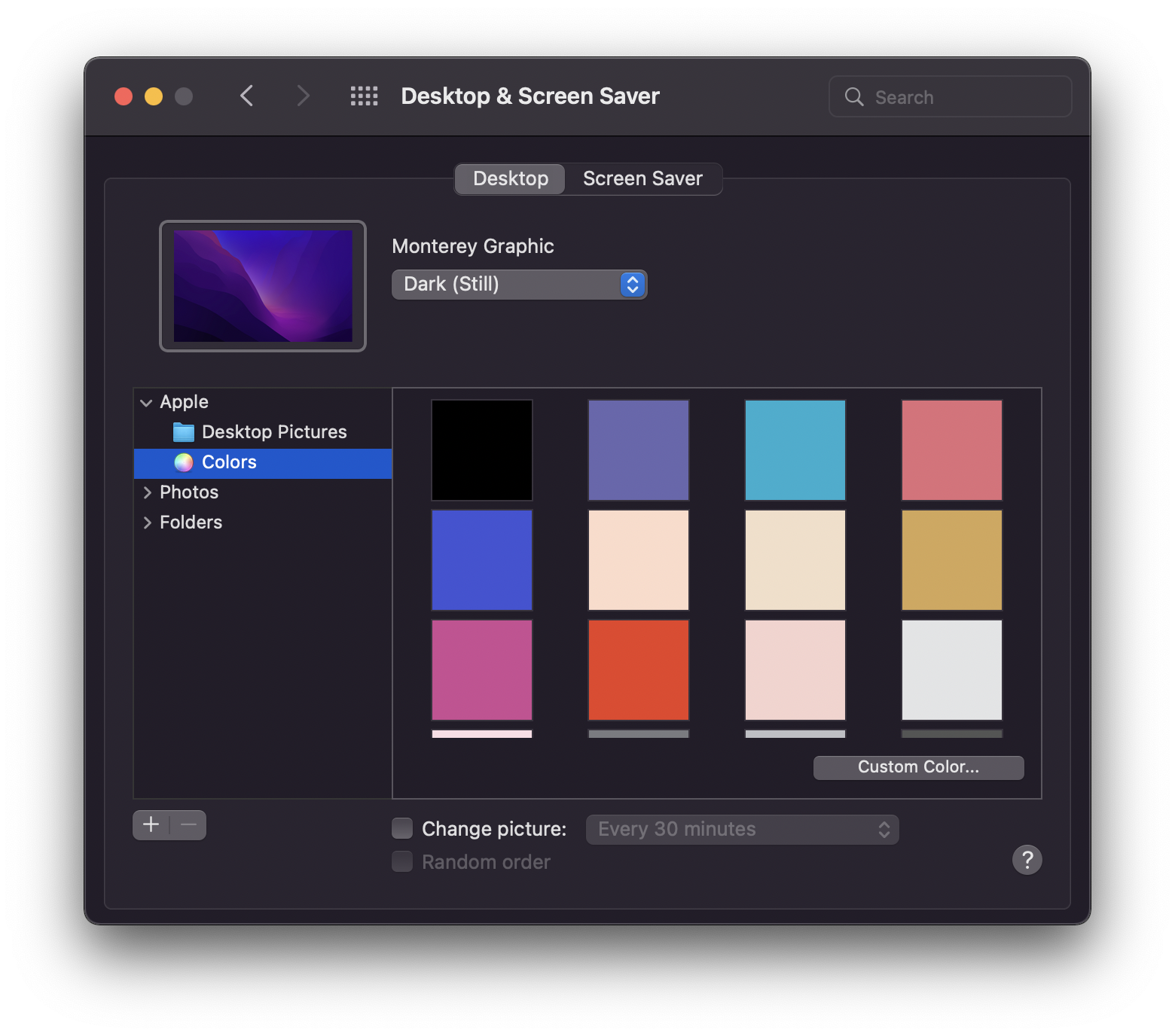Enable the Change picture checkbox
The width and height of the screenshot is (1175, 1036).
pos(402,828)
